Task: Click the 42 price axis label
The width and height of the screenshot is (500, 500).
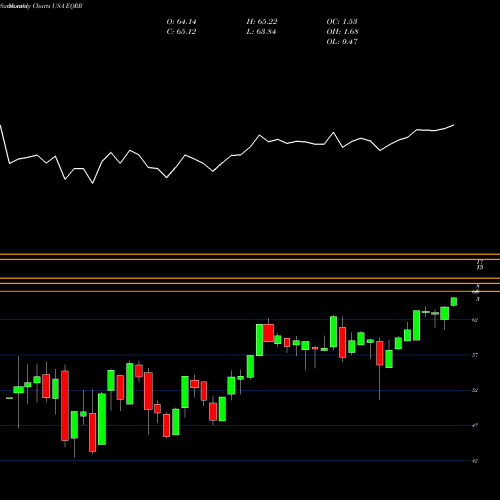Action: 475,461
